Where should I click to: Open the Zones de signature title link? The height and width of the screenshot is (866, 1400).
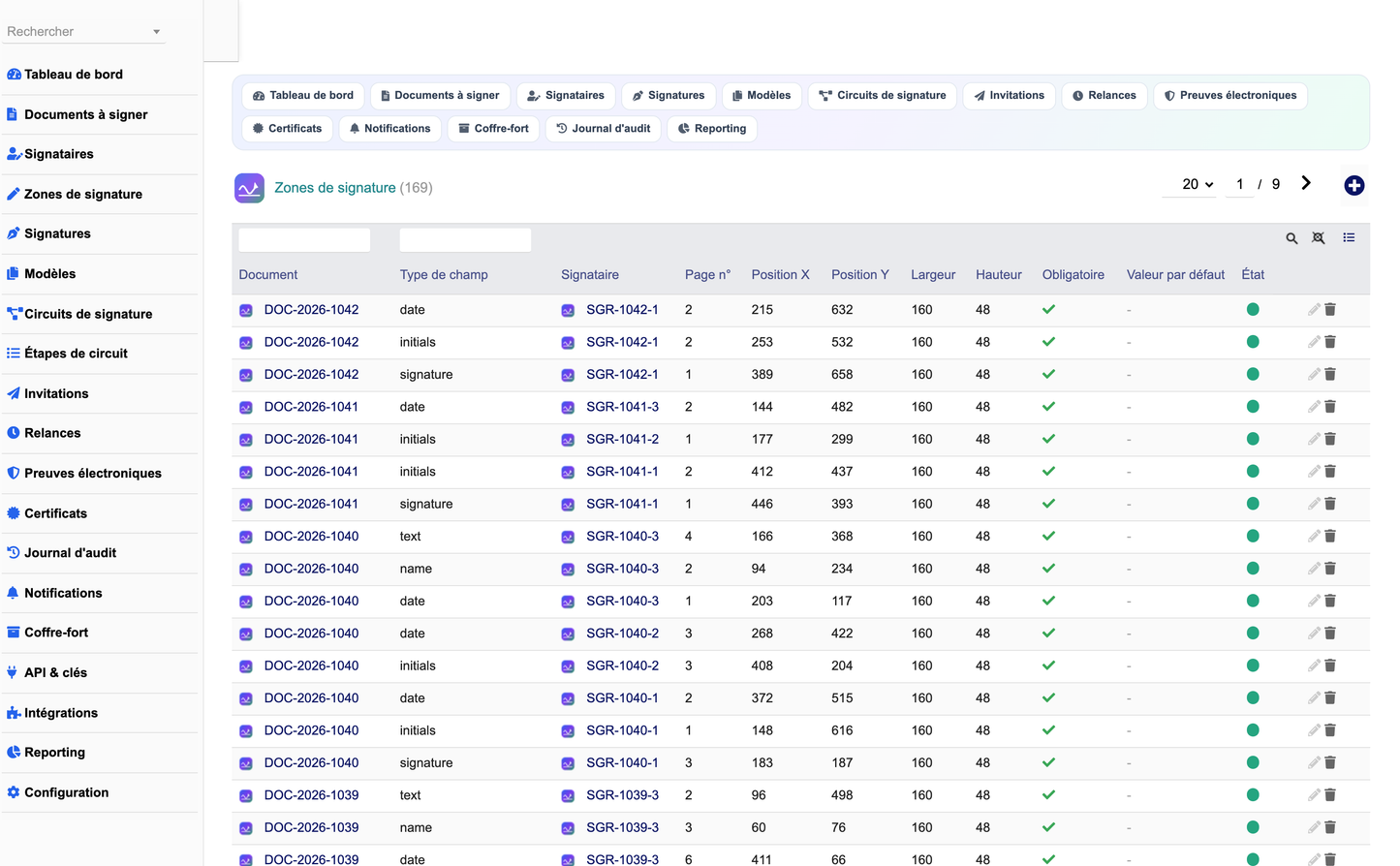pyautogui.click(x=334, y=188)
